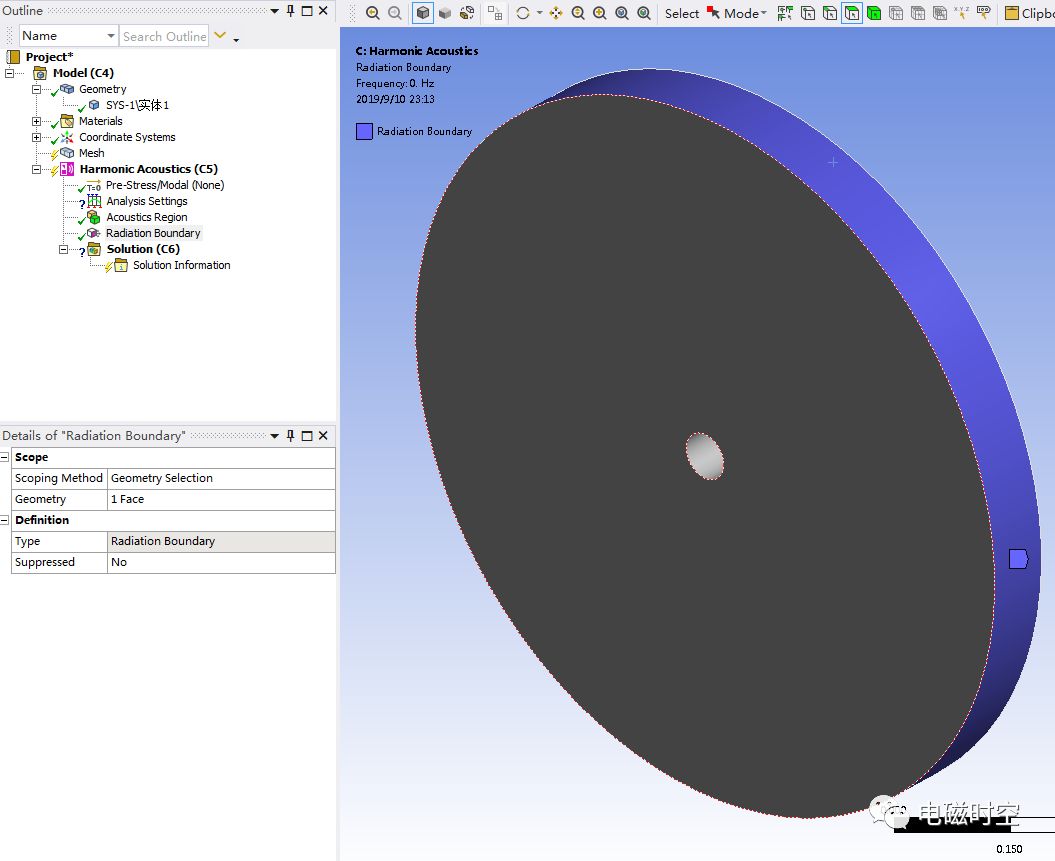Toggle shaded exterior and edges display
The image size is (1055, 861).
coord(423,13)
